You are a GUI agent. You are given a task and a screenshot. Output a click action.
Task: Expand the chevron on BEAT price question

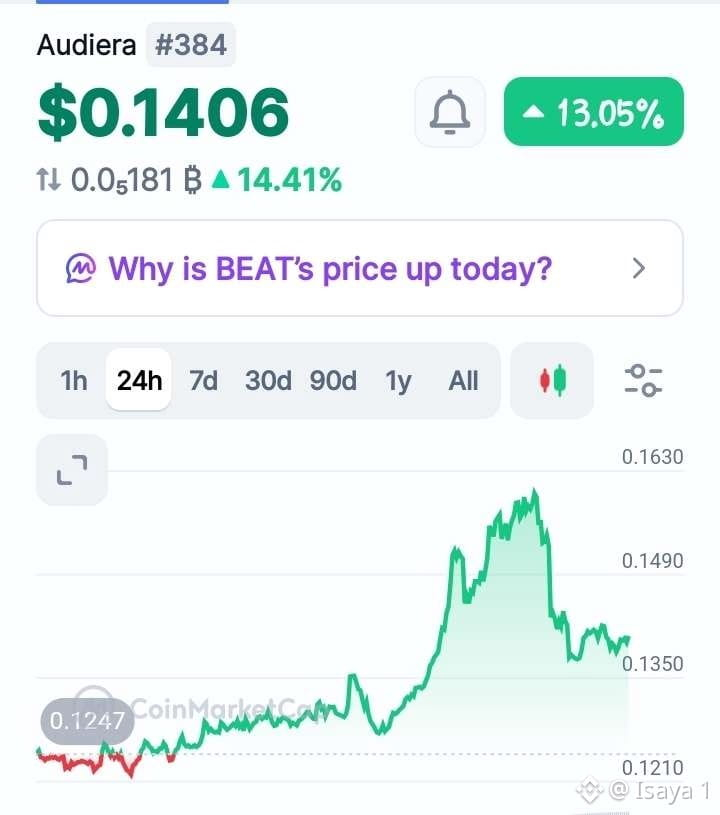coord(639,268)
